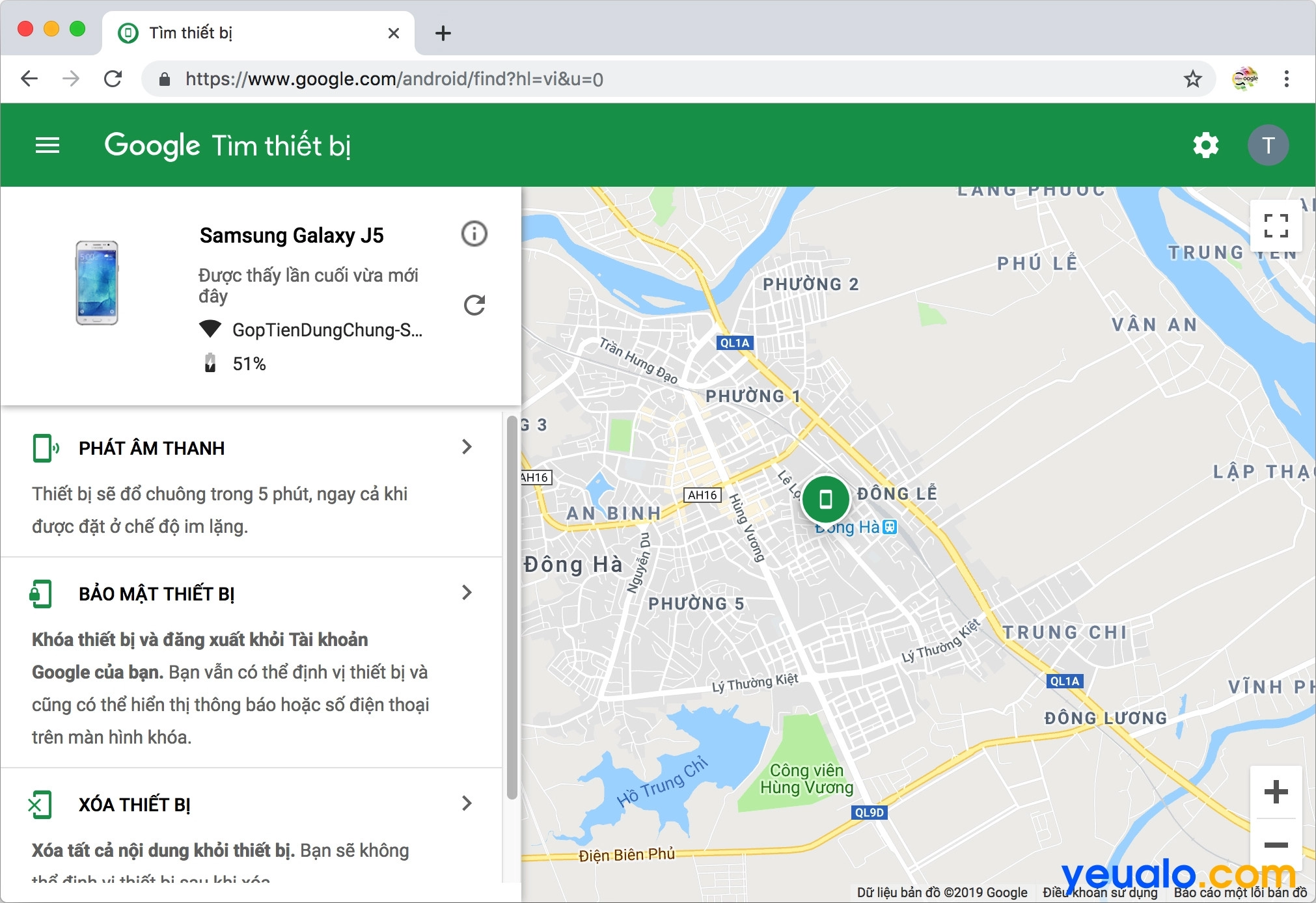Expand the BẢO MẬT THIẾT BỊ option
1316x903 pixels.
(467, 593)
